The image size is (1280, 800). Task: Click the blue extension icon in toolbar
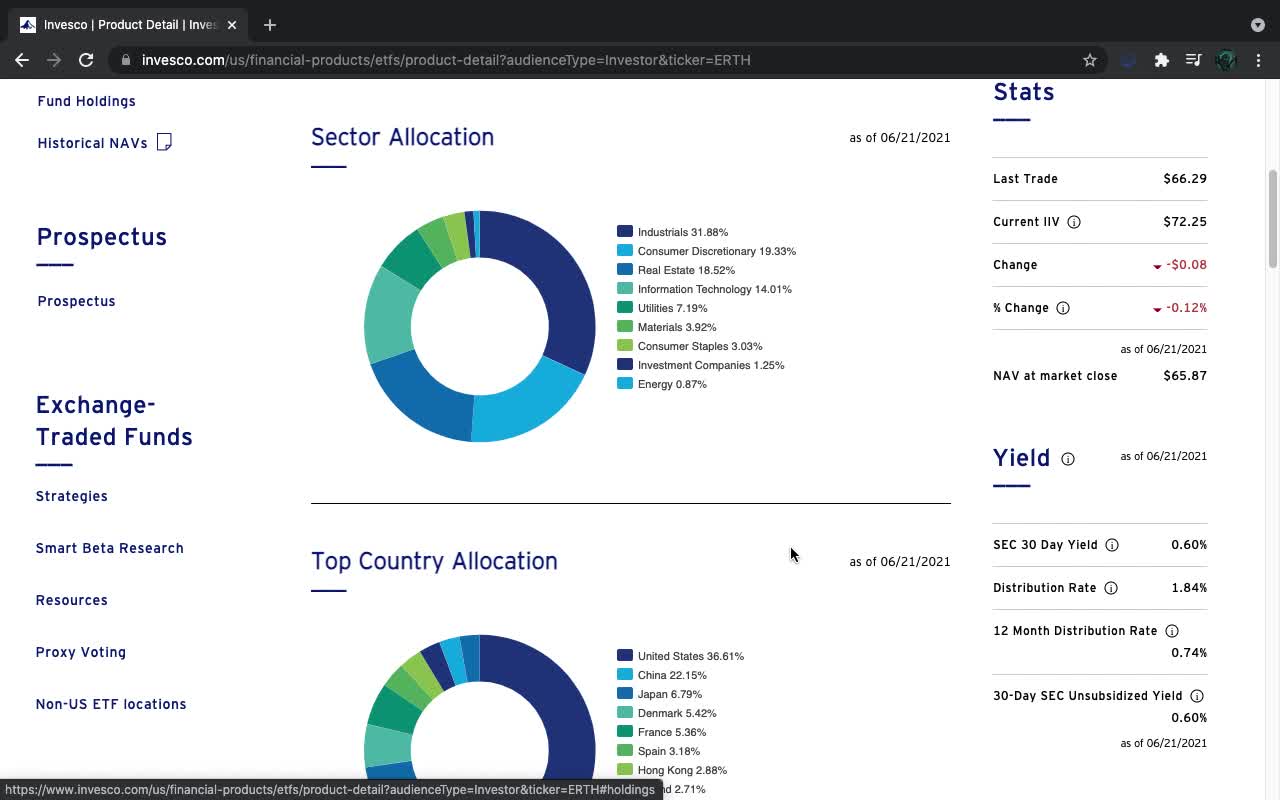click(x=1128, y=60)
